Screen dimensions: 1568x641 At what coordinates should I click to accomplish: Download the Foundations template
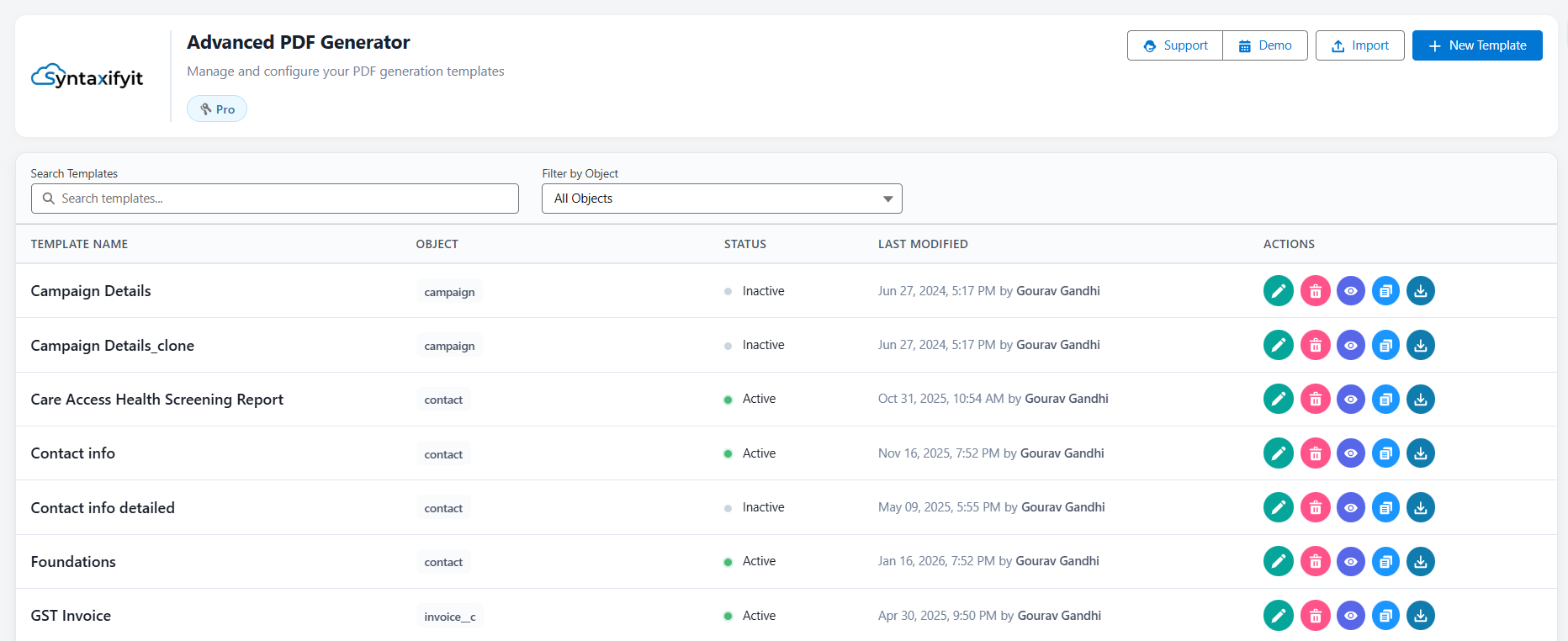1421,561
